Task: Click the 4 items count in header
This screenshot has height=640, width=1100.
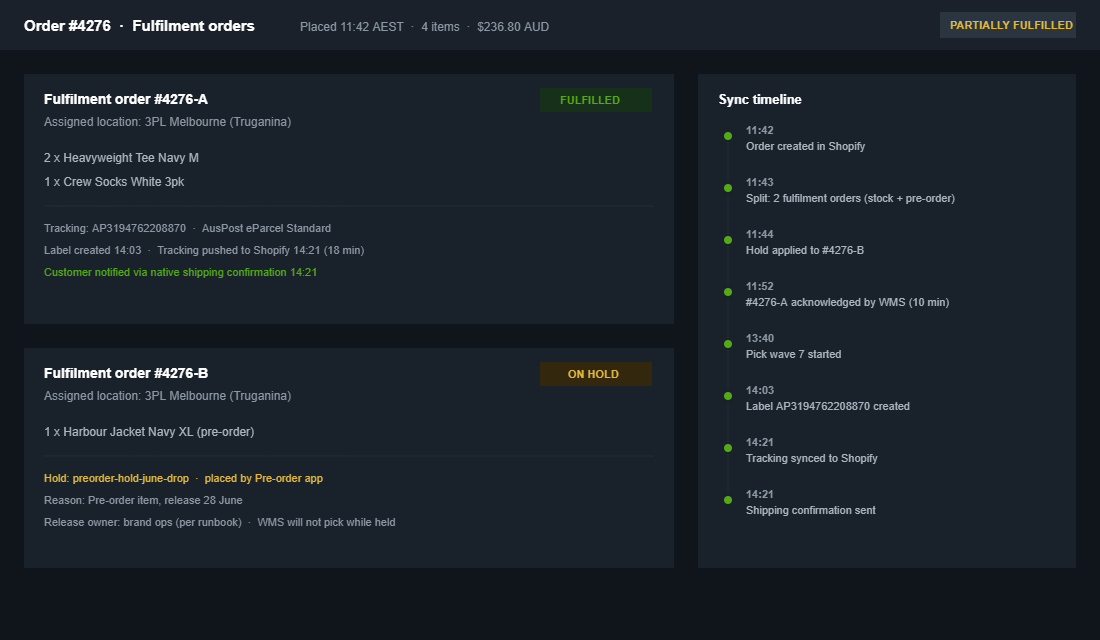Action: 440,27
